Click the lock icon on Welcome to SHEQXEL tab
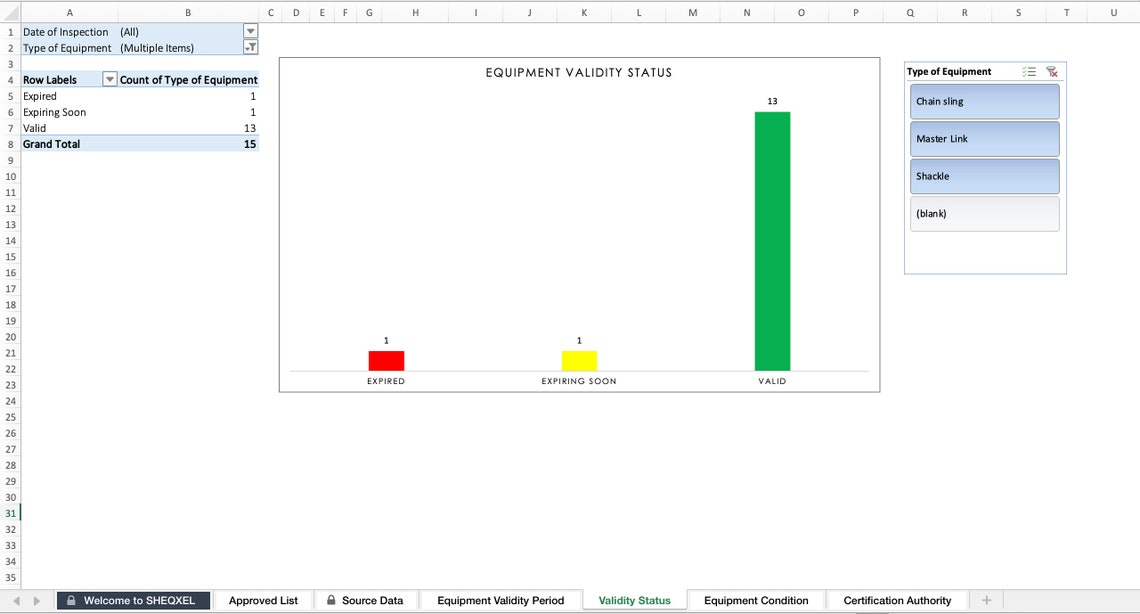This screenshot has height=614, width=1140. tap(69, 600)
